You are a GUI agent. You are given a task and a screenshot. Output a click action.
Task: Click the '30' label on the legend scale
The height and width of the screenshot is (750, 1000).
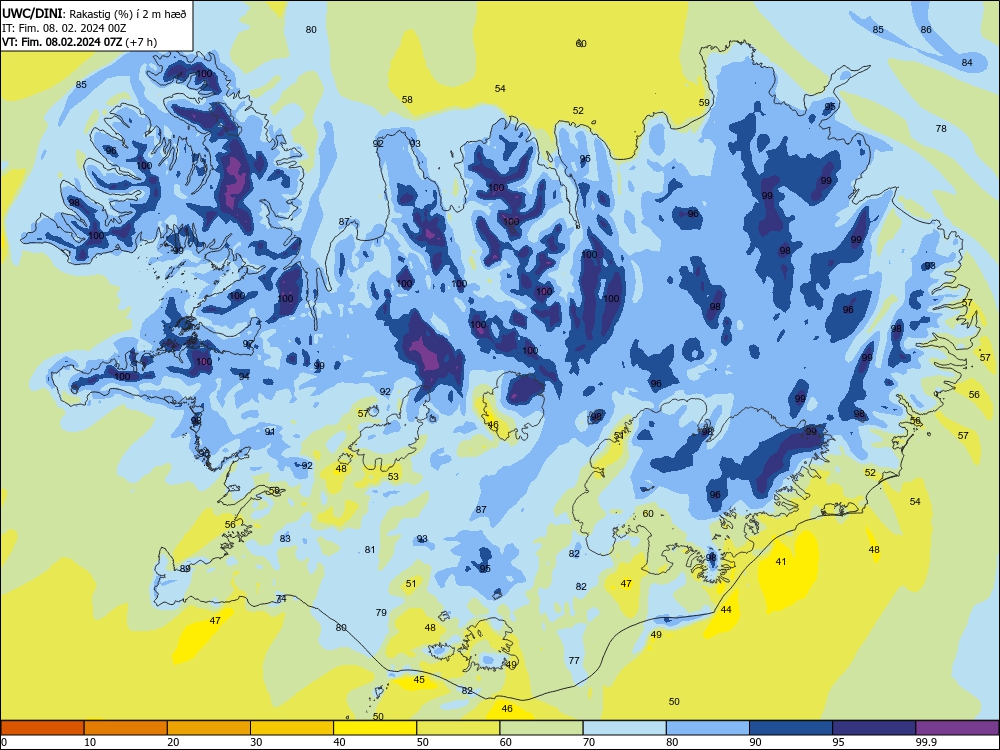click(256, 742)
